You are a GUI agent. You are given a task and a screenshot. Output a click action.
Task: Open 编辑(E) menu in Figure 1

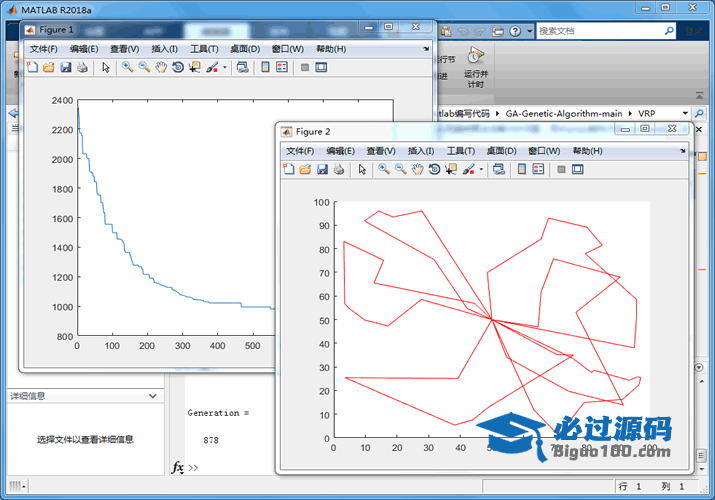pyautogui.click(x=84, y=49)
